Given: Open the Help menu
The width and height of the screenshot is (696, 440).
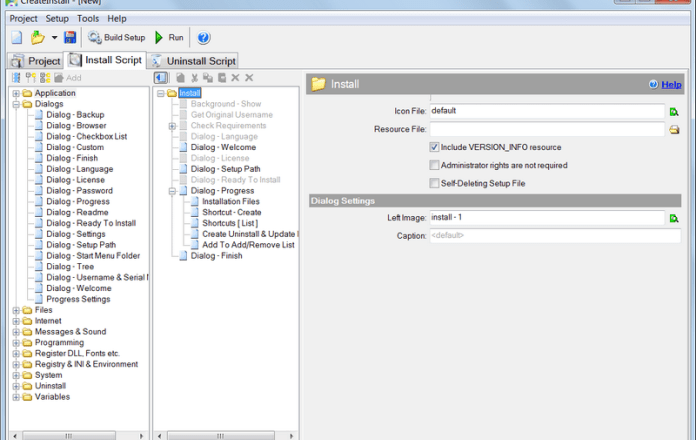Looking at the screenshot, I should coord(117,19).
